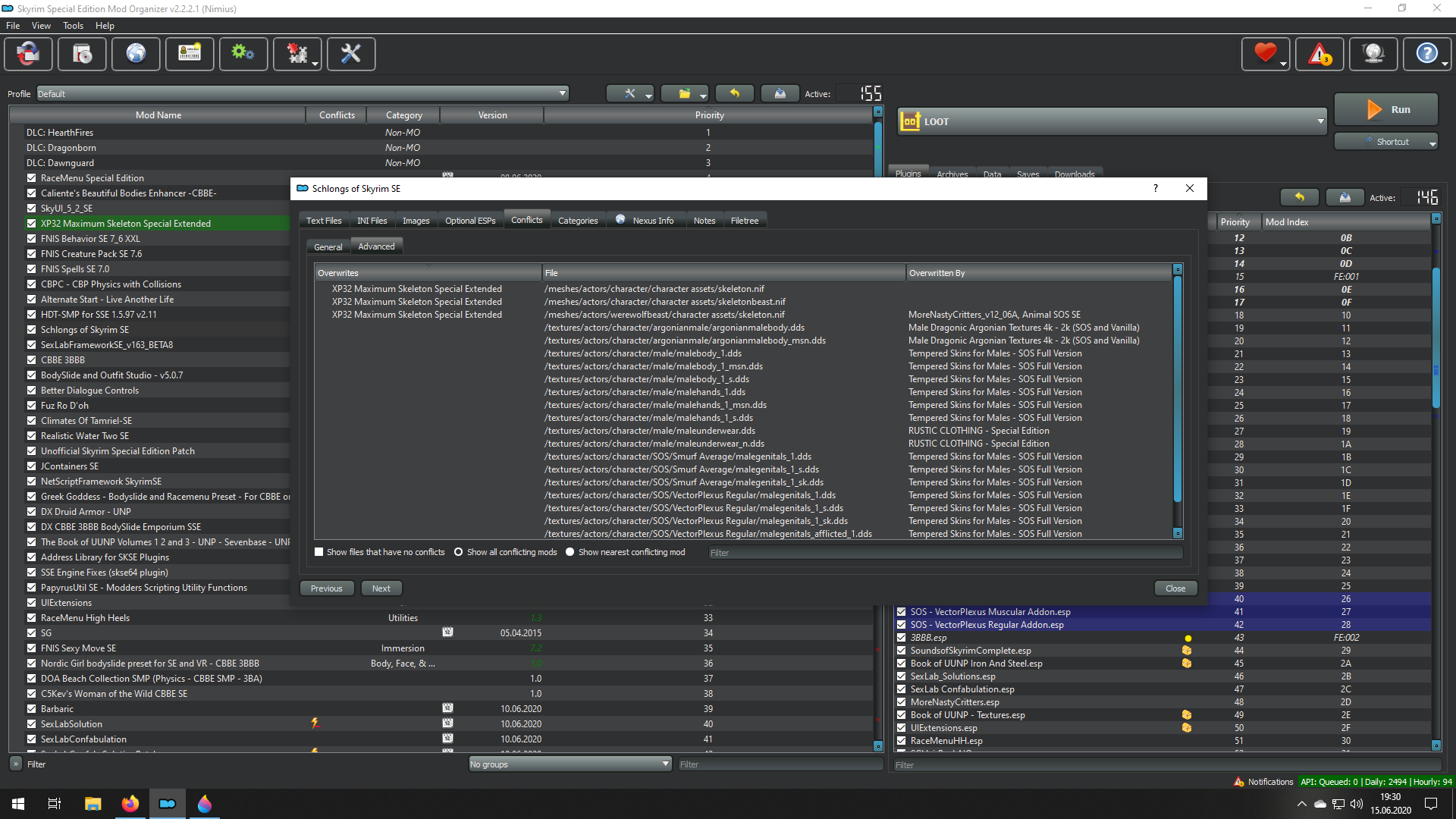The height and width of the screenshot is (819, 1456).
Task: Click Previous in the mod dialog
Action: [x=327, y=588]
